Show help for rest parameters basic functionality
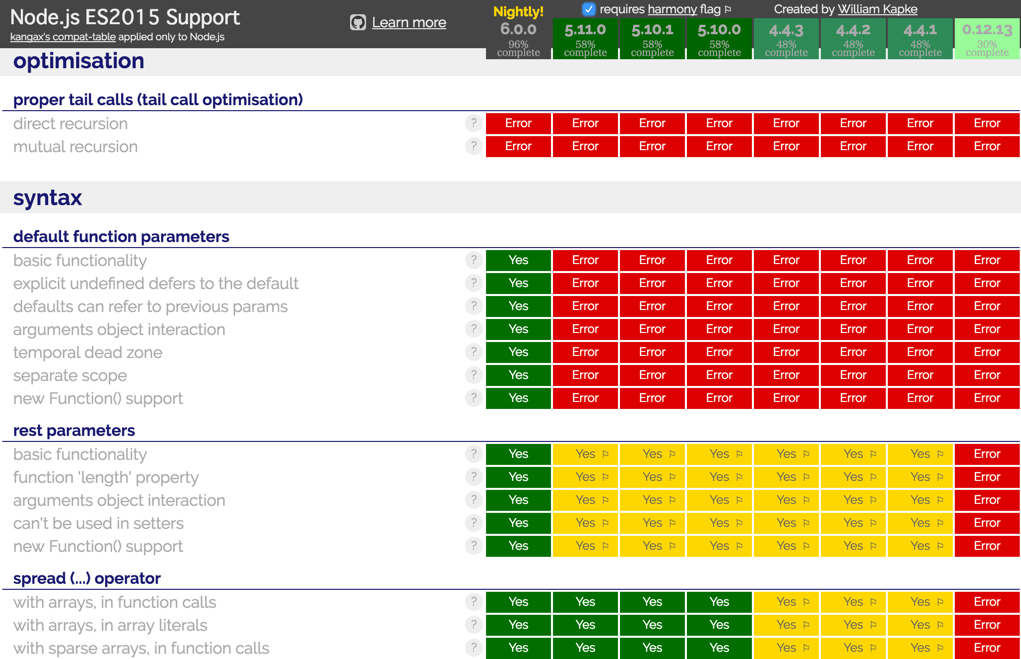This screenshot has height=659, width=1021. [474, 454]
